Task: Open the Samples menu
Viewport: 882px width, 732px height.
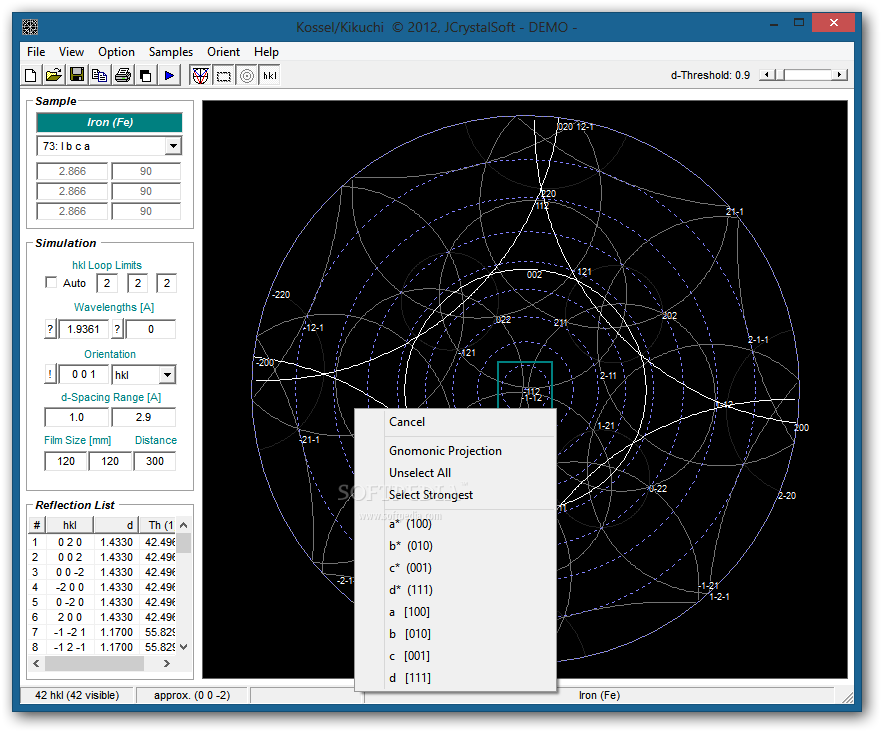Action: (171, 52)
